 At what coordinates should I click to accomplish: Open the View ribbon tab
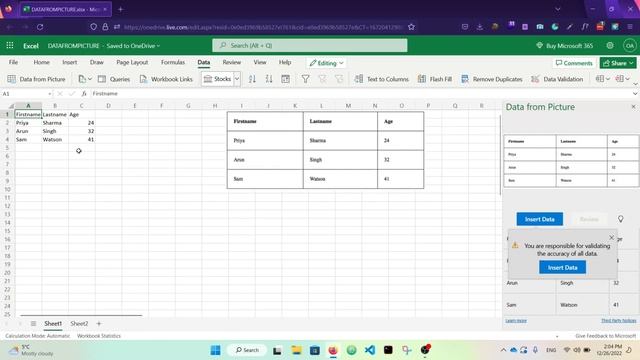[x=260, y=62]
